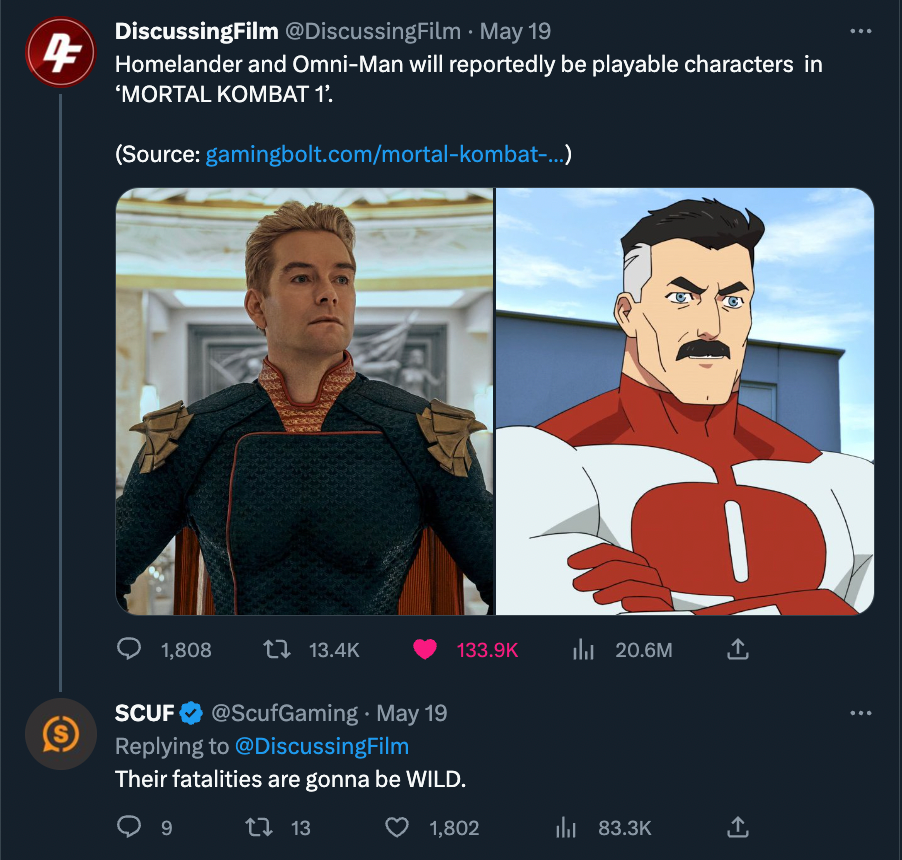902x860 pixels.
Task: Reply to the DiscussingFilm tweet
Action: pyautogui.click(x=129, y=650)
